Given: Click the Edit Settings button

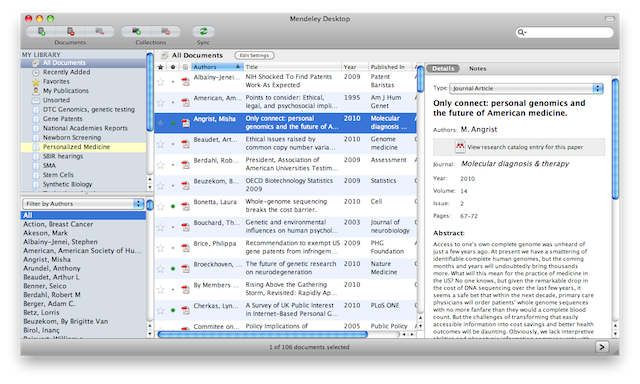Looking at the screenshot, I should pos(254,55).
